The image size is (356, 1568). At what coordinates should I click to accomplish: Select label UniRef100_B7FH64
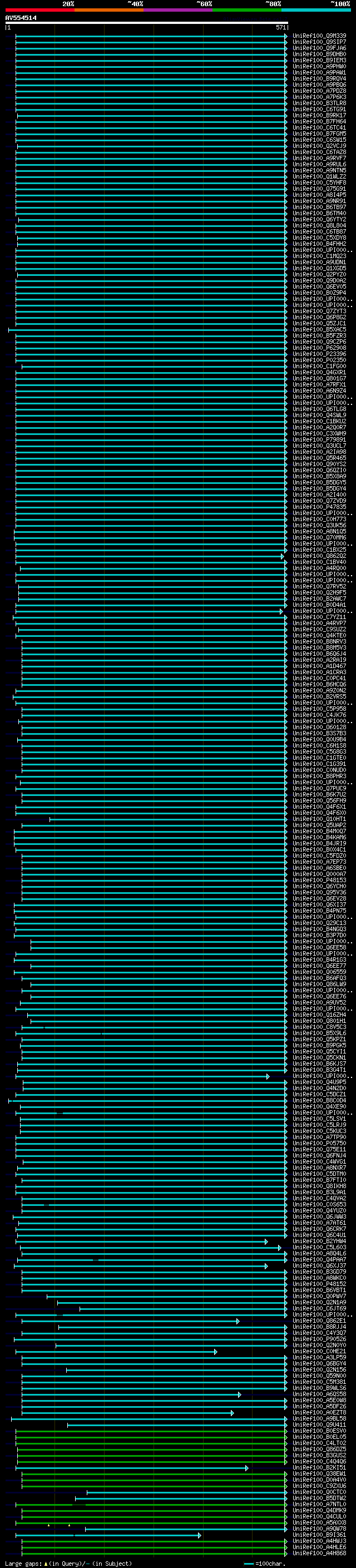[319, 121]
